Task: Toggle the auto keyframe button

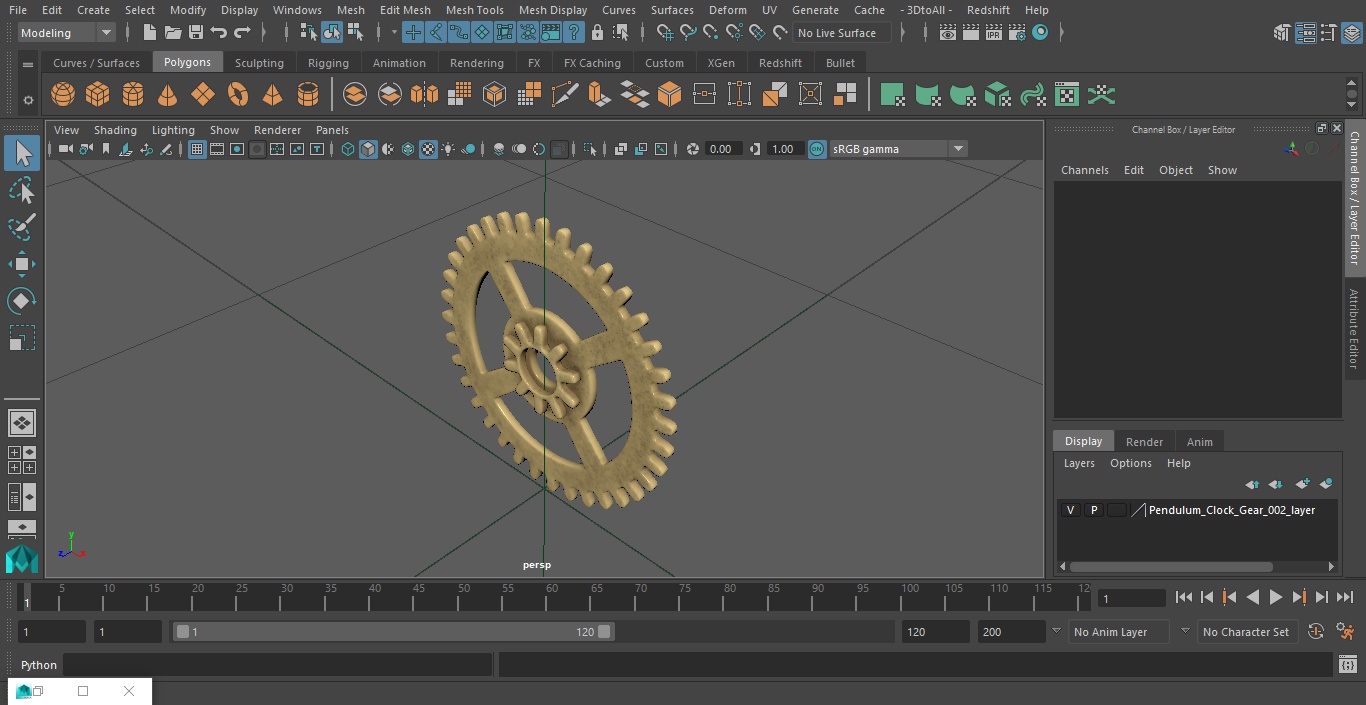Action: (x=1316, y=631)
